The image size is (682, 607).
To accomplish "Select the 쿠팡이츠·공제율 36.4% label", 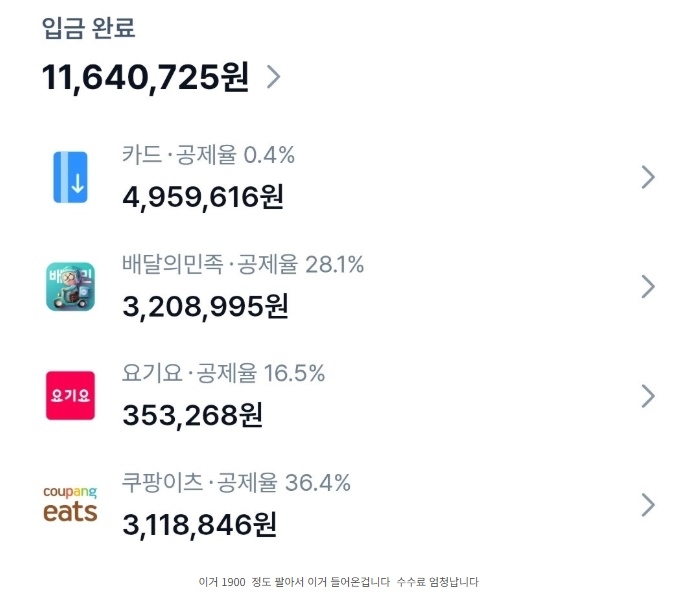I will [236, 483].
